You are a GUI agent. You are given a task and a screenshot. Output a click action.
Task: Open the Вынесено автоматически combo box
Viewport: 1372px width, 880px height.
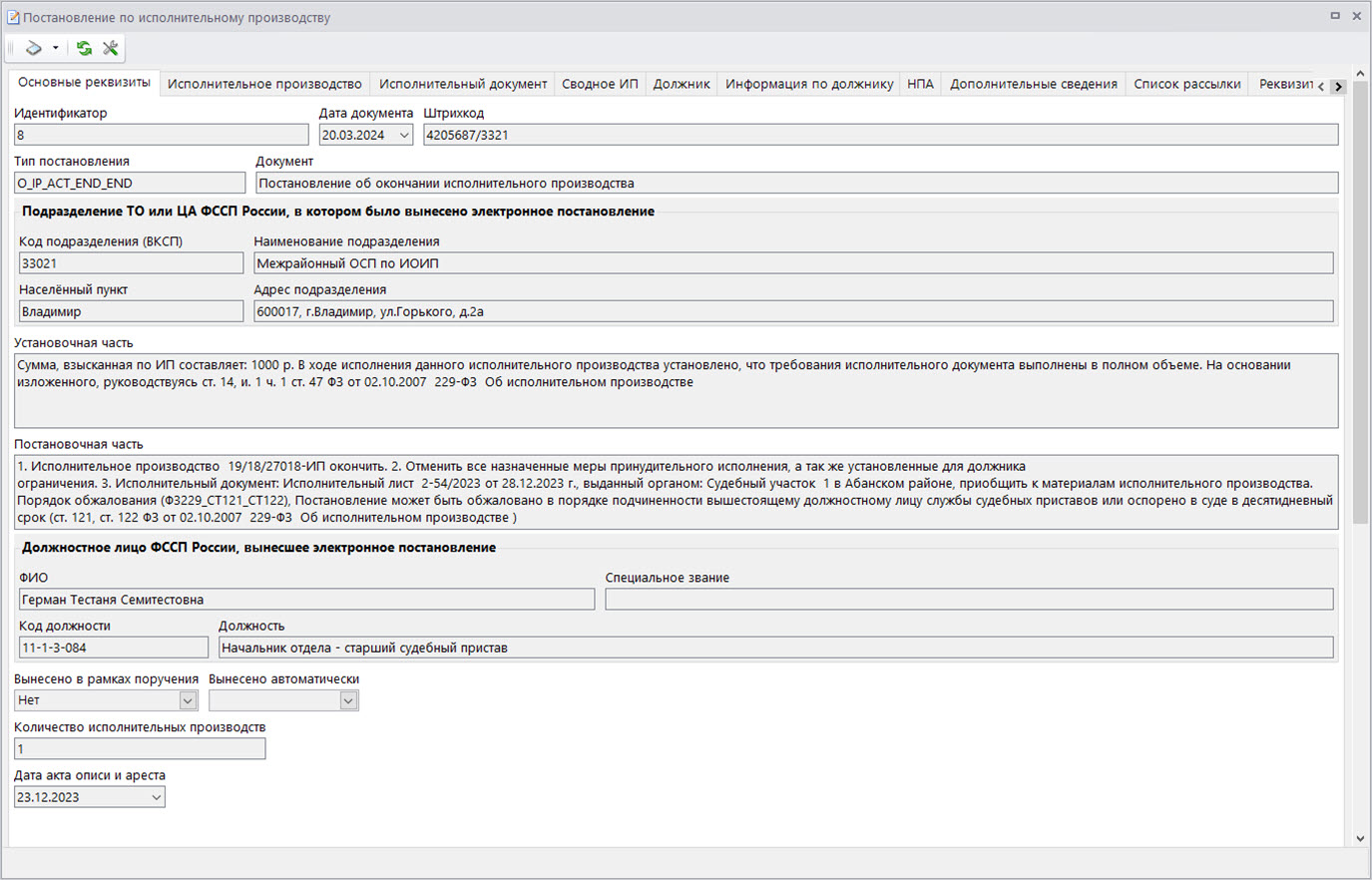(x=348, y=700)
